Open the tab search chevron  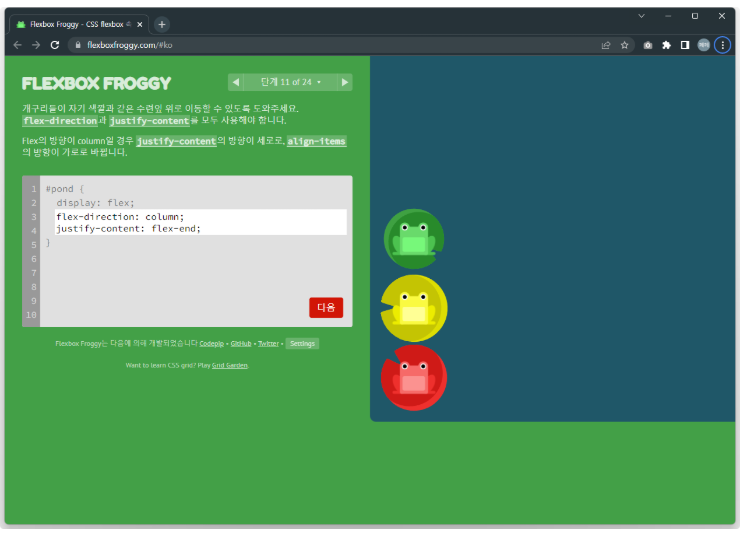(x=642, y=16)
